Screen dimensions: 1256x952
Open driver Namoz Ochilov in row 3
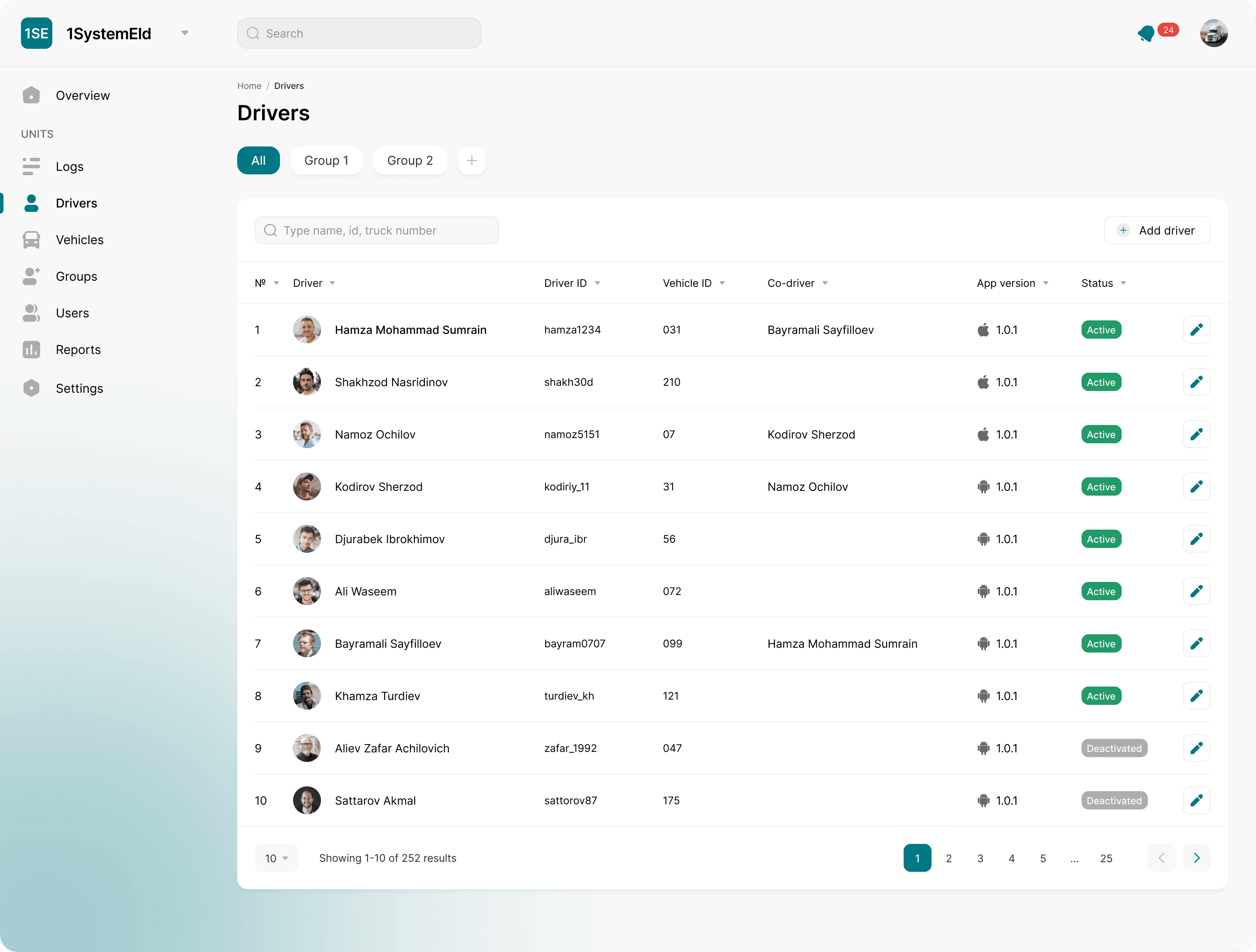(x=375, y=434)
